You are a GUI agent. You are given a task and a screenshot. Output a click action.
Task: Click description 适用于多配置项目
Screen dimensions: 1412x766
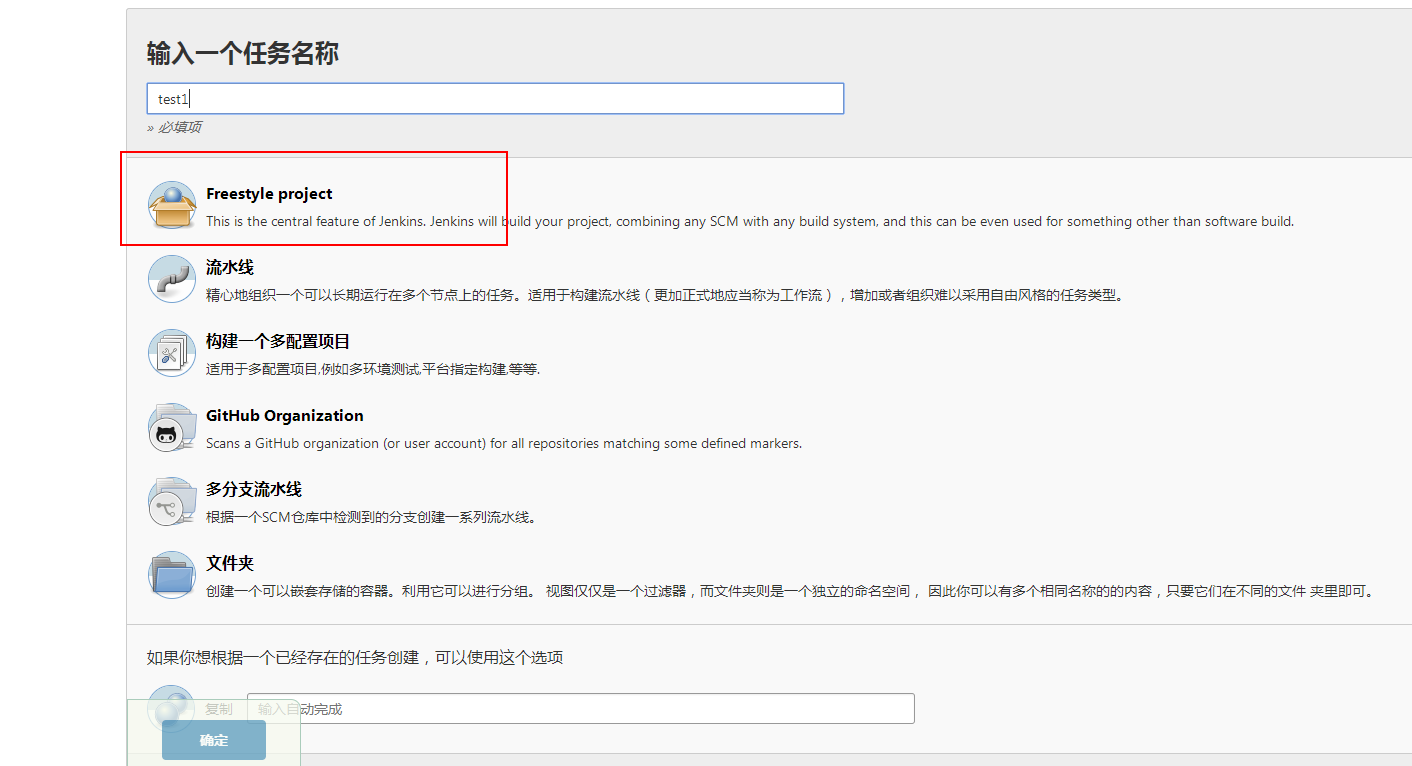373,369
